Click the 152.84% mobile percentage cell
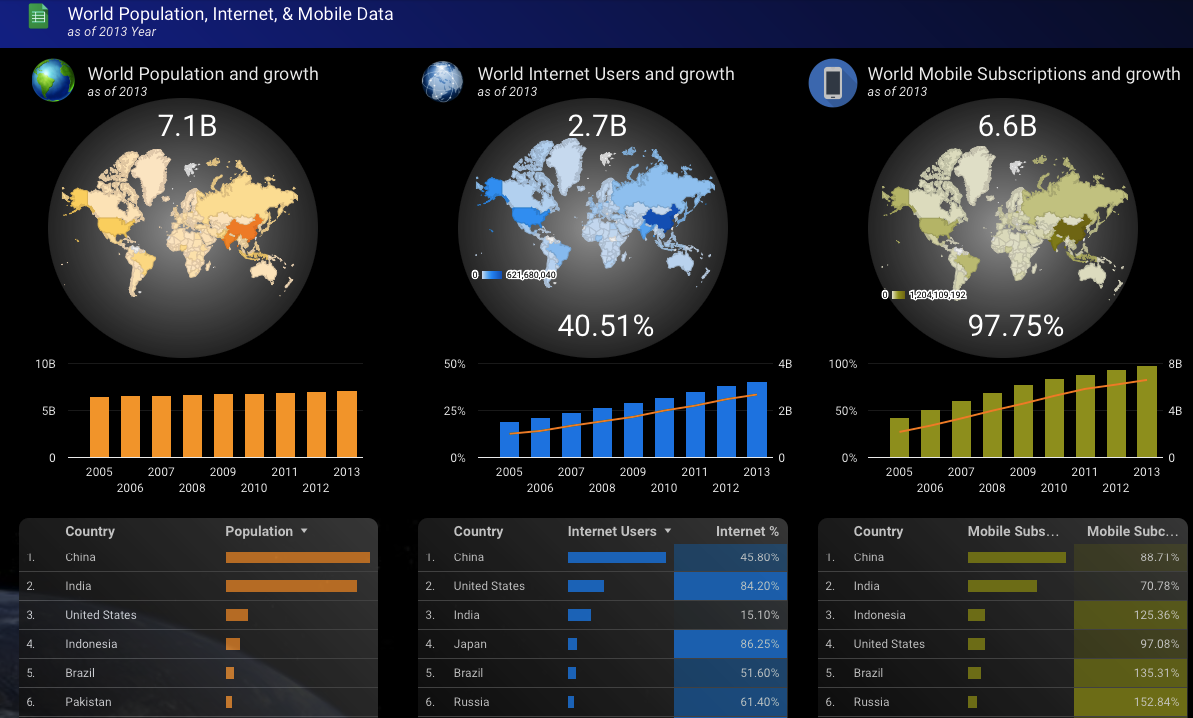The height and width of the screenshot is (718, 1193). coord(1131,701)
